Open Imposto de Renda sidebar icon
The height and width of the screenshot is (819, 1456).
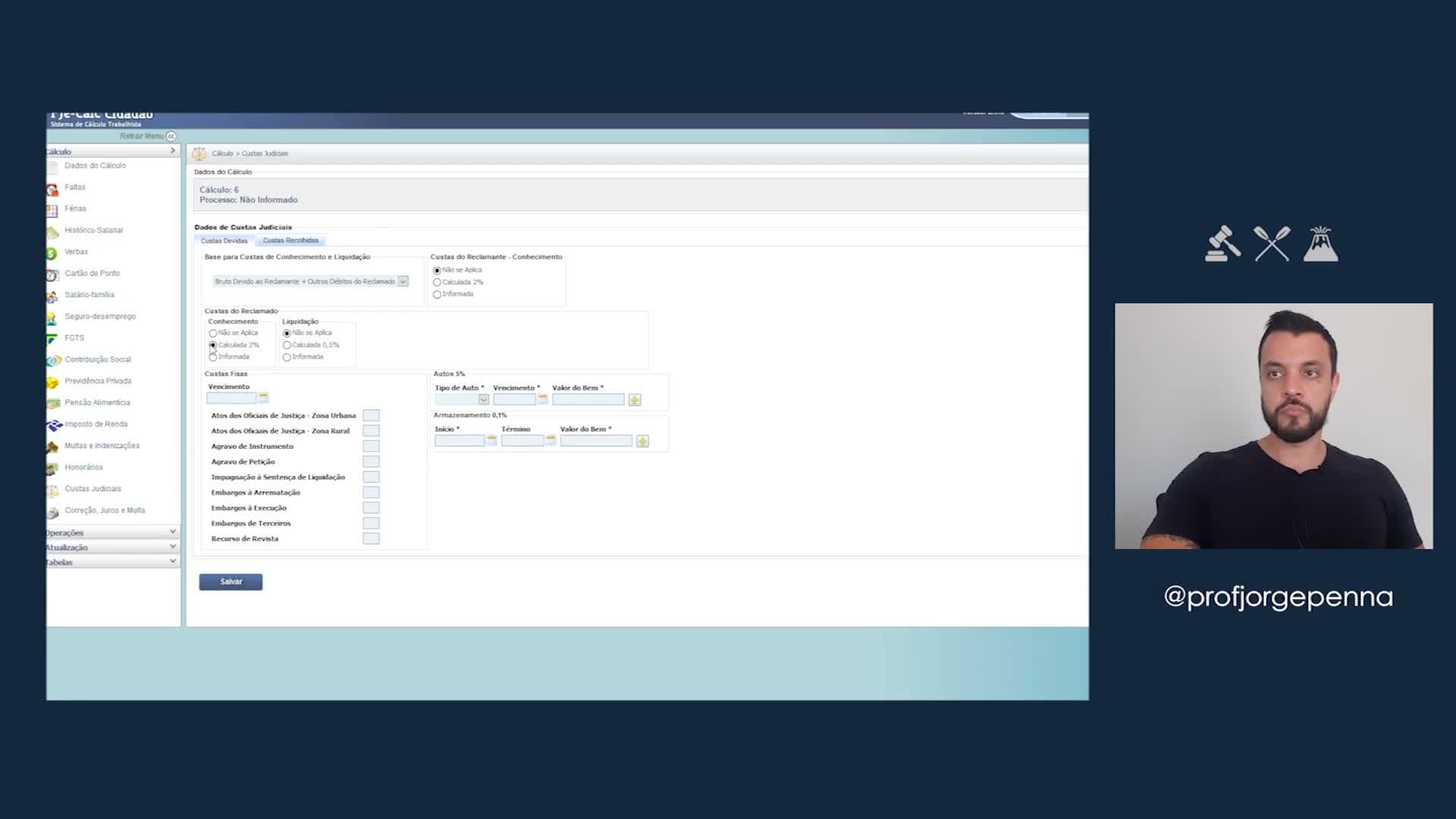point(54,426)
